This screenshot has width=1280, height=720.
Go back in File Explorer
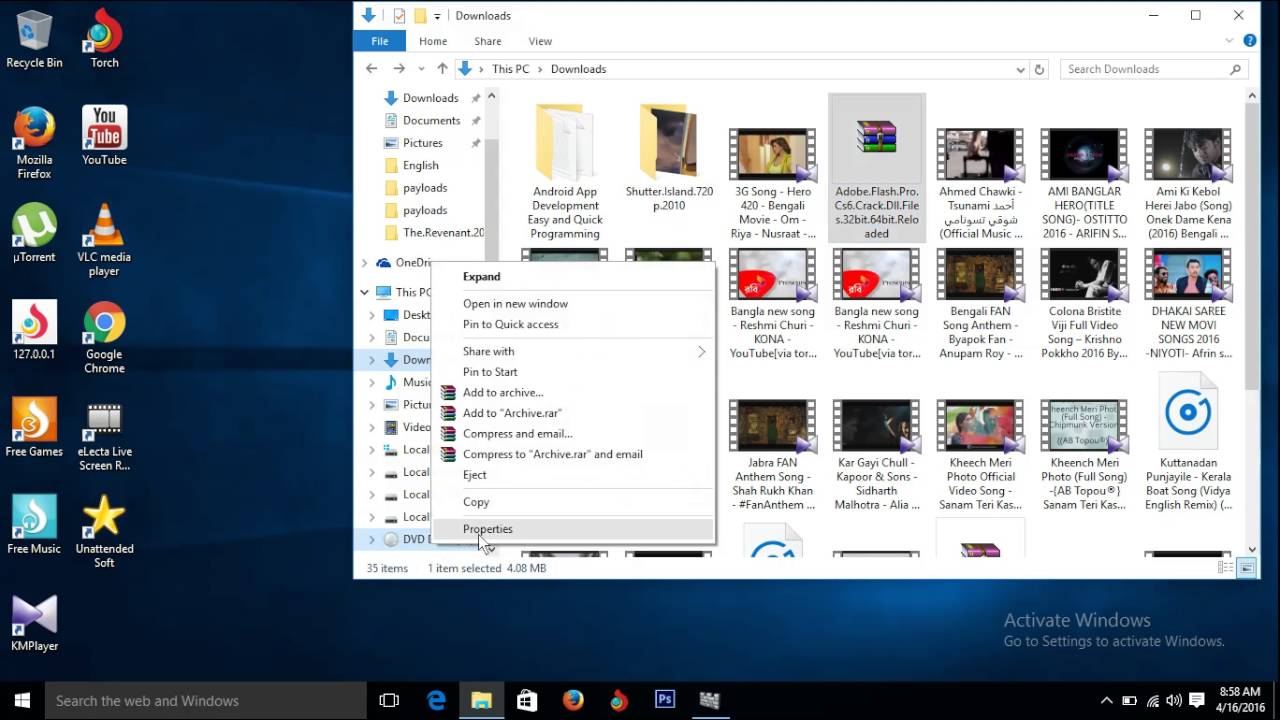(372, 69)
